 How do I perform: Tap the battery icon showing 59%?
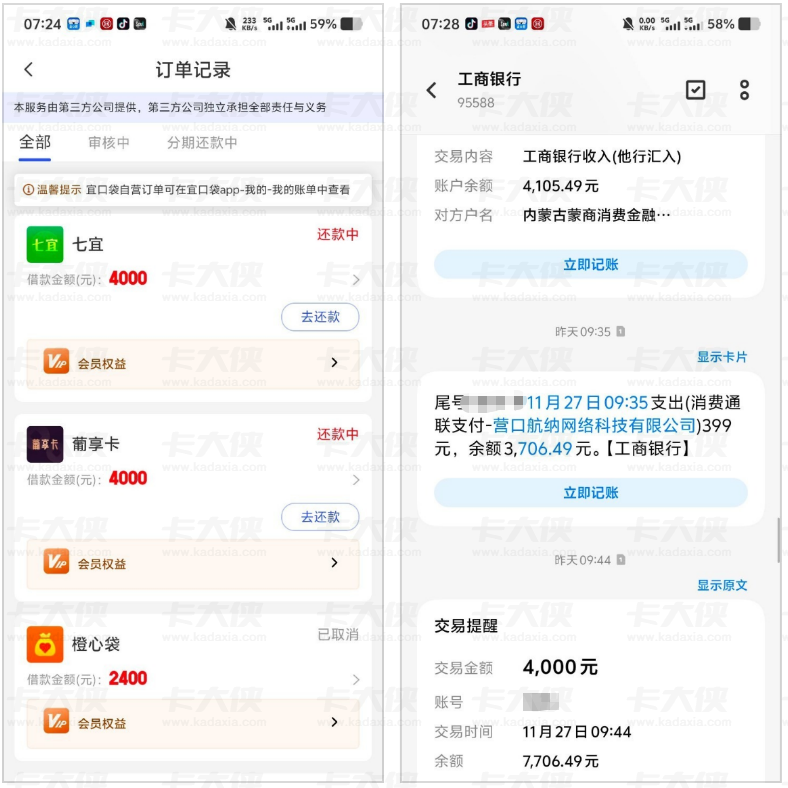click(x=351, y=24)
